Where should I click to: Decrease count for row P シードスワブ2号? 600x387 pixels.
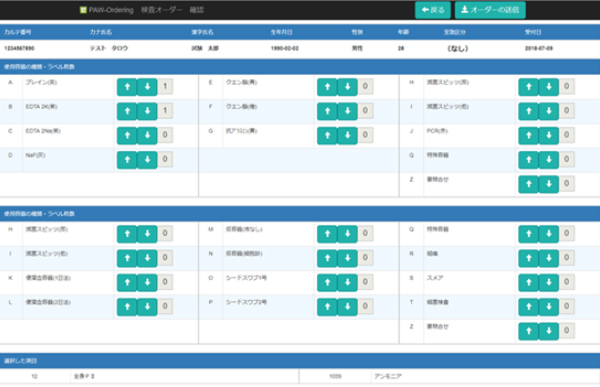(347, 307)
